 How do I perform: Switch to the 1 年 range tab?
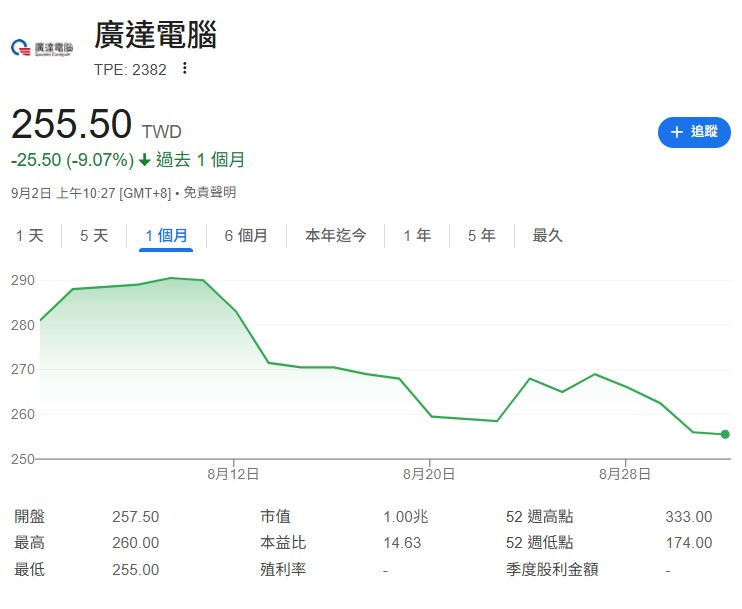tap(417, 235)
